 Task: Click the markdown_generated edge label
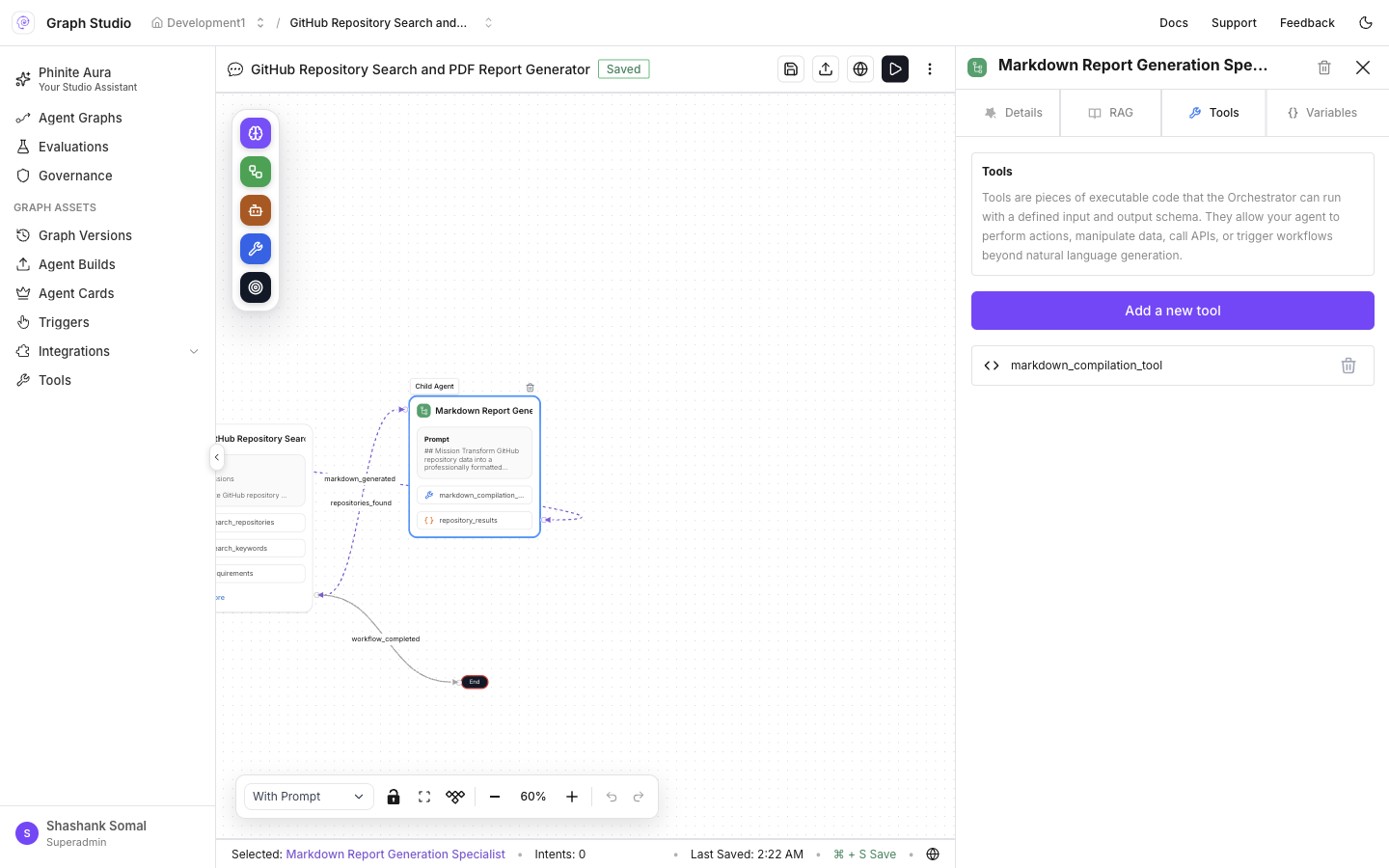tap(360, 478)
